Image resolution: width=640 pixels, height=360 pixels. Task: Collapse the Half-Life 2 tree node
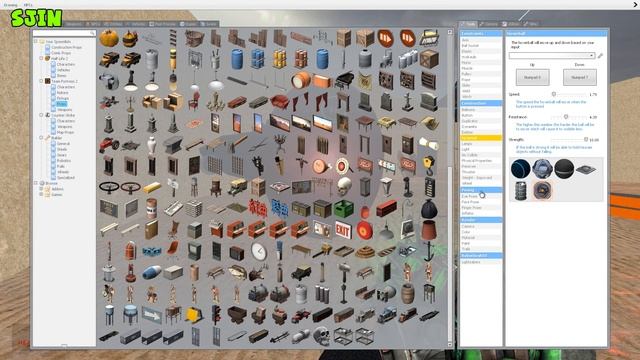[x=41, y=58]
